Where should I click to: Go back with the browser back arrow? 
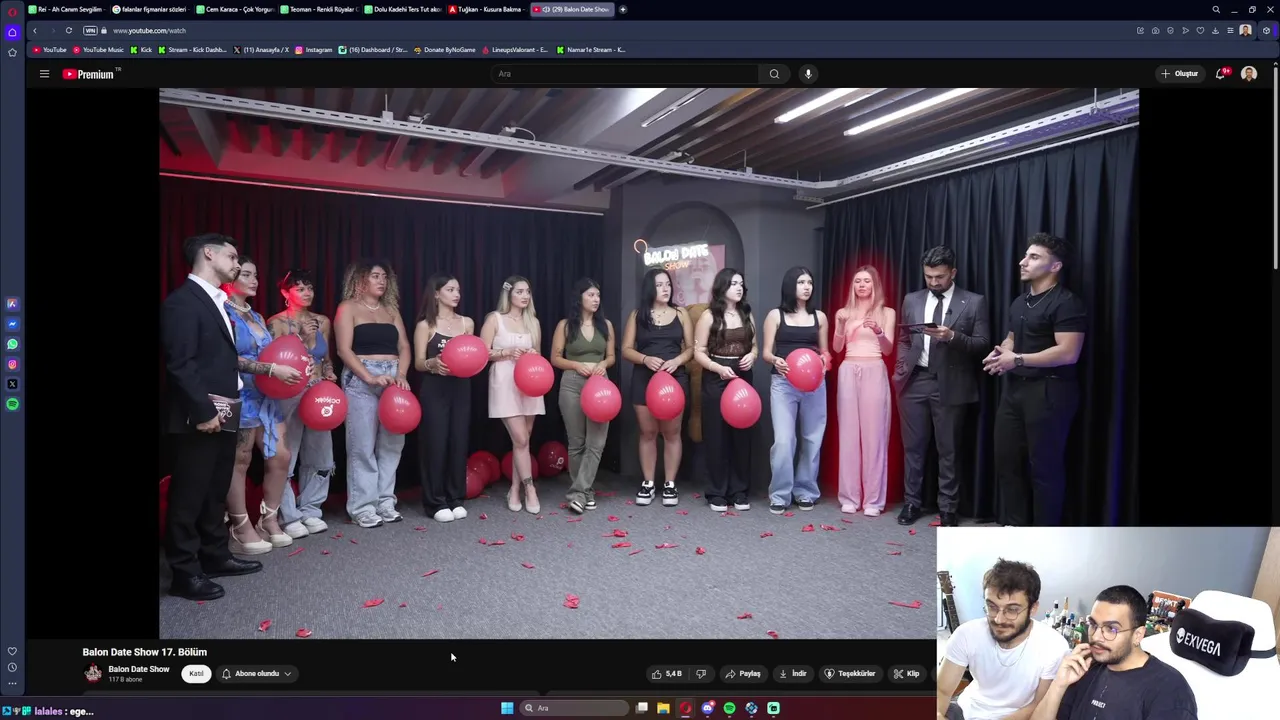click(x=35, y=31)
